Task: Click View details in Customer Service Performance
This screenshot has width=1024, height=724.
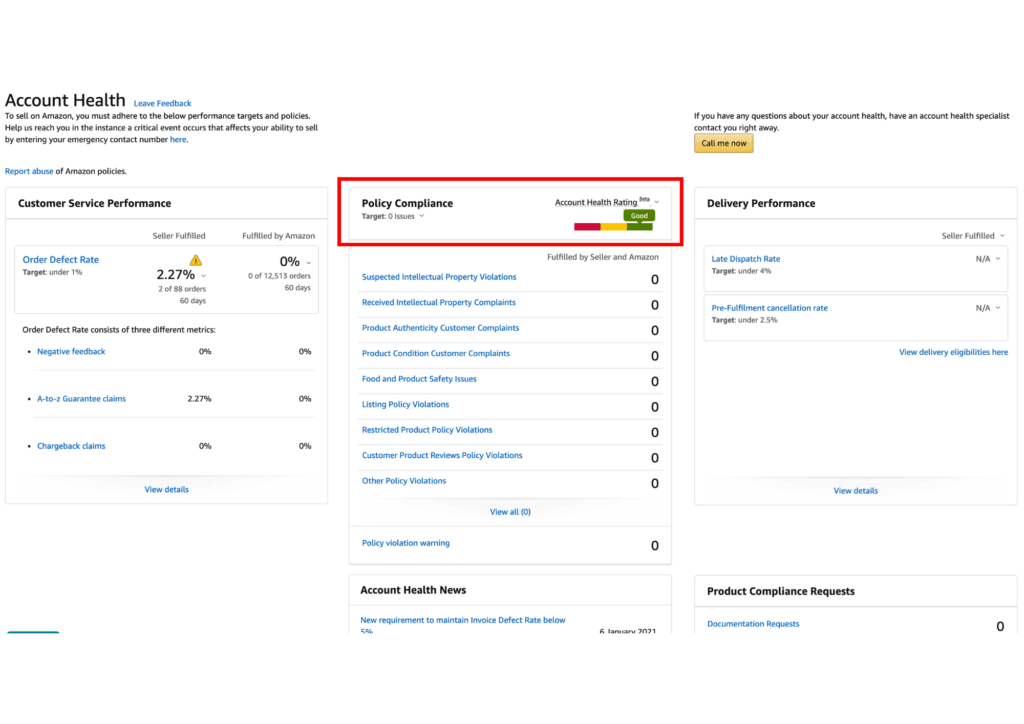Action: pyautogui.click(x=166, y=489)
